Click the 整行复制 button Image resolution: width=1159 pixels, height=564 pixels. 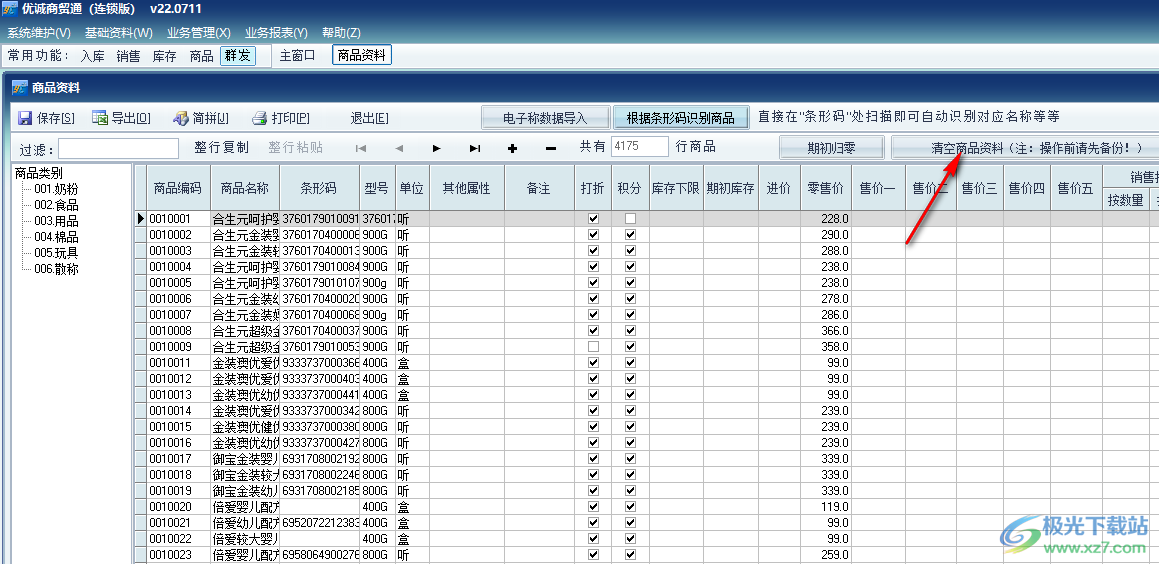222,147
